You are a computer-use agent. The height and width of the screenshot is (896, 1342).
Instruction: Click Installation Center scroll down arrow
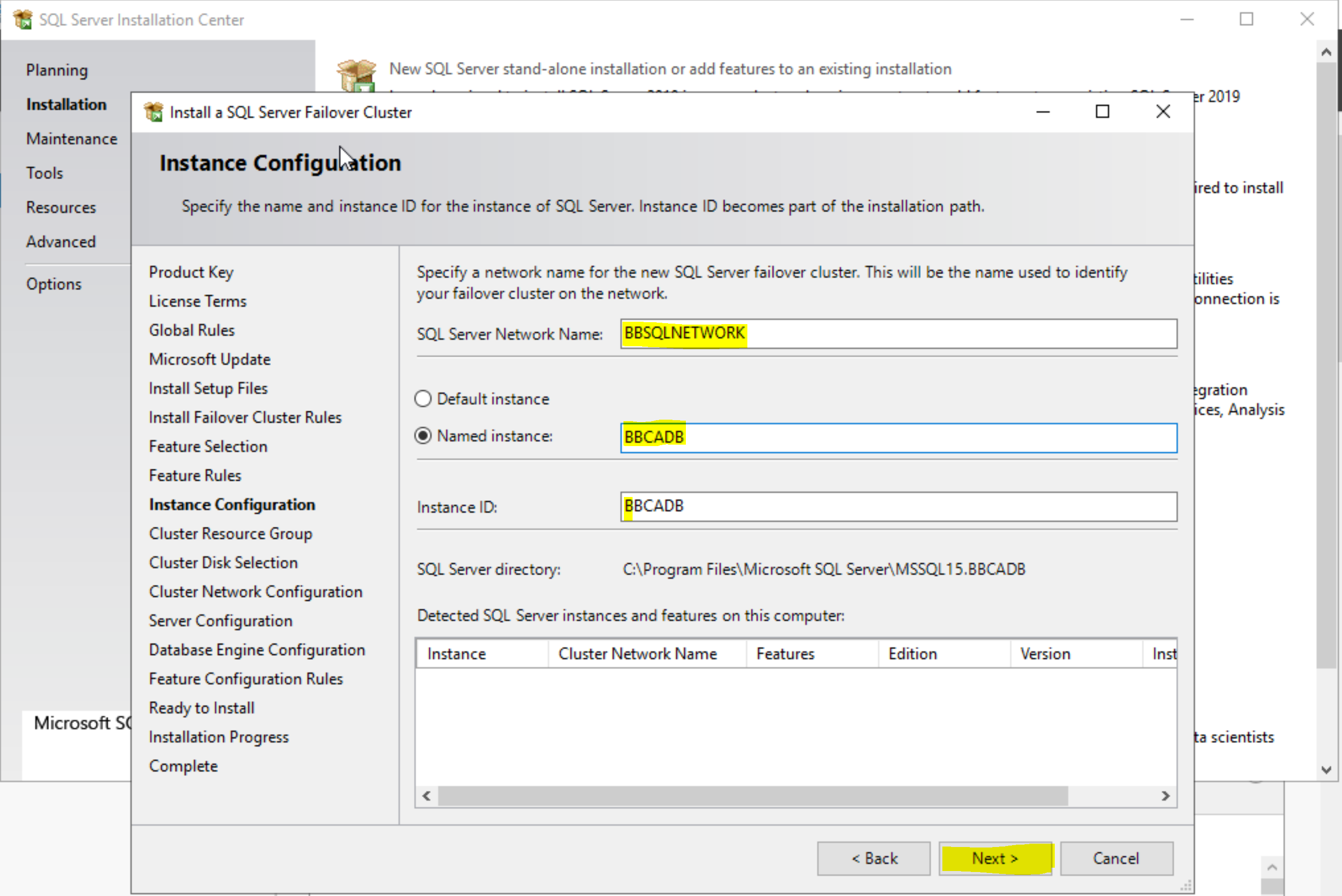[1327, 770]
